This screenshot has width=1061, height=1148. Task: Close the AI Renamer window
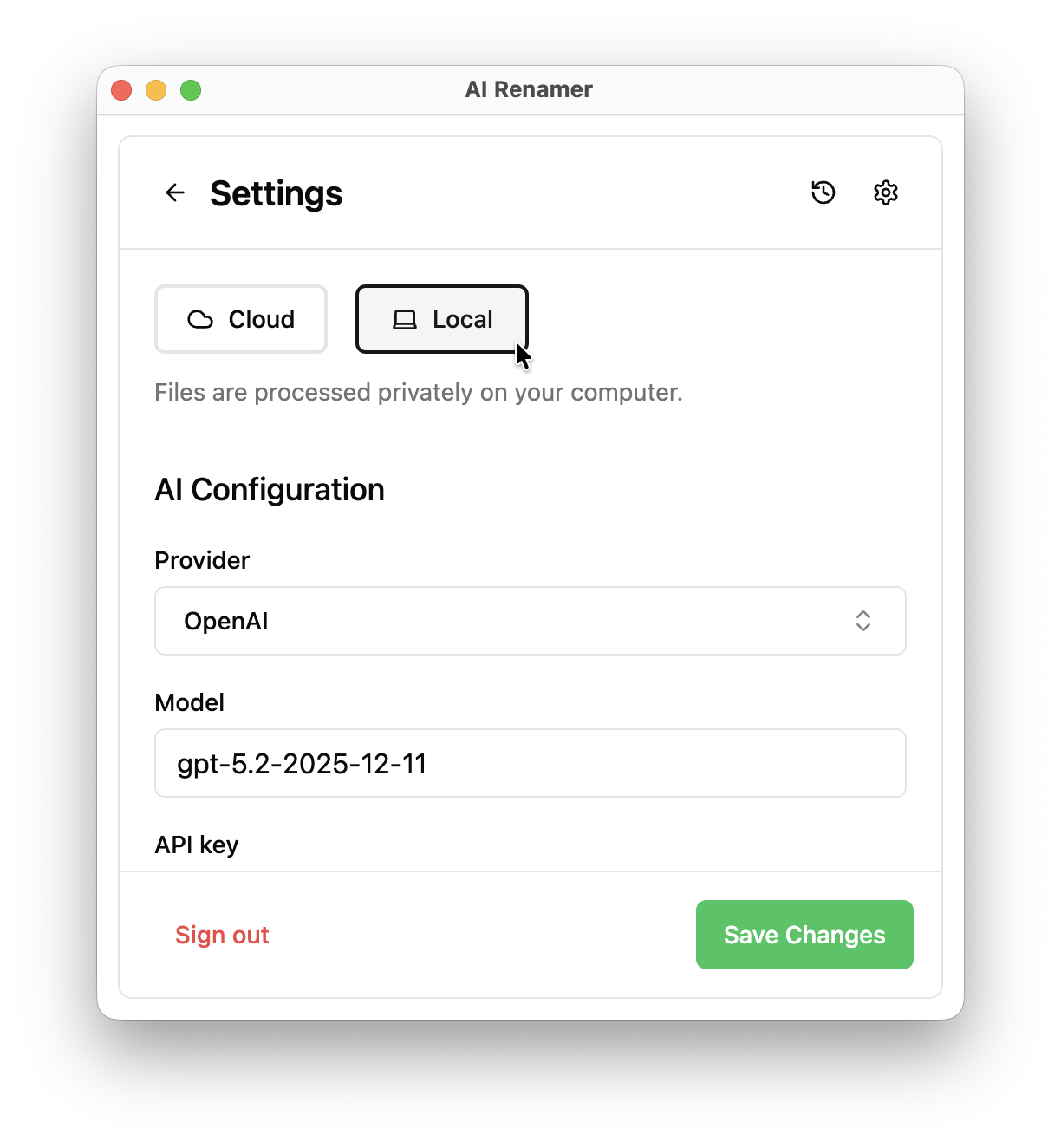[x=121, y=90]
